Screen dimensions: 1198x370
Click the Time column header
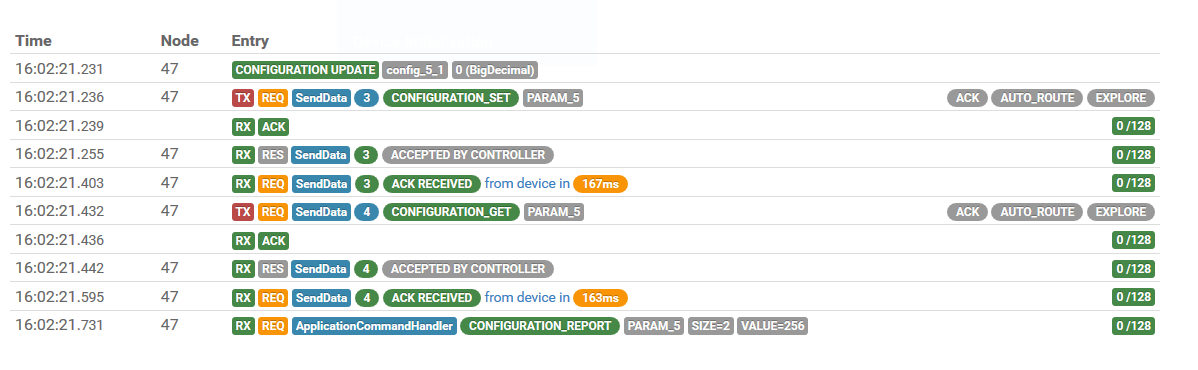(34, 41)
